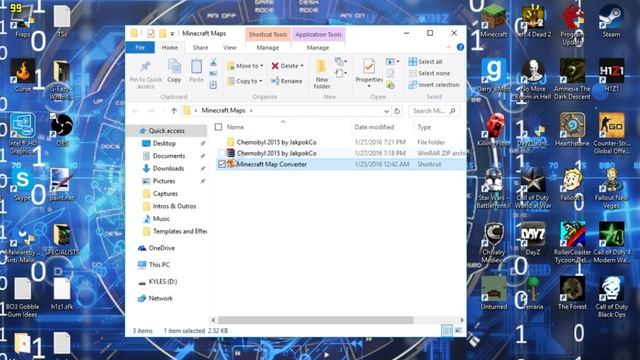Switch to the View tab
The height and width of the screenshot is (360, 640).
(230, 47)
